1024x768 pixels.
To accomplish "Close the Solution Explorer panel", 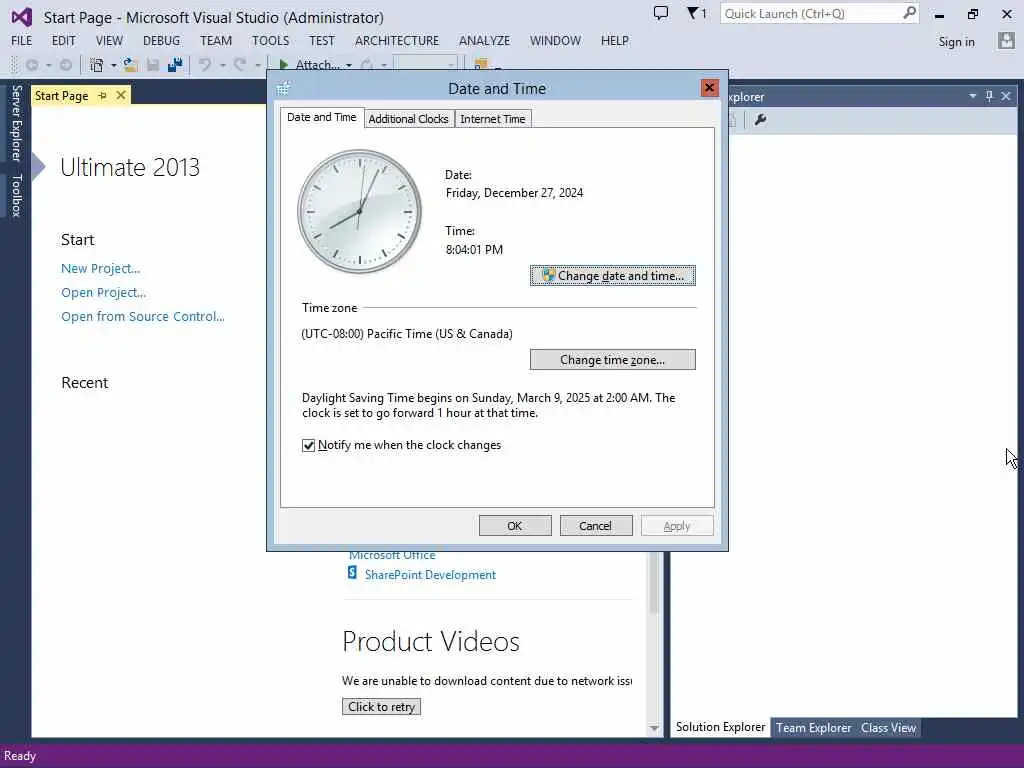I will point(1006,96).
